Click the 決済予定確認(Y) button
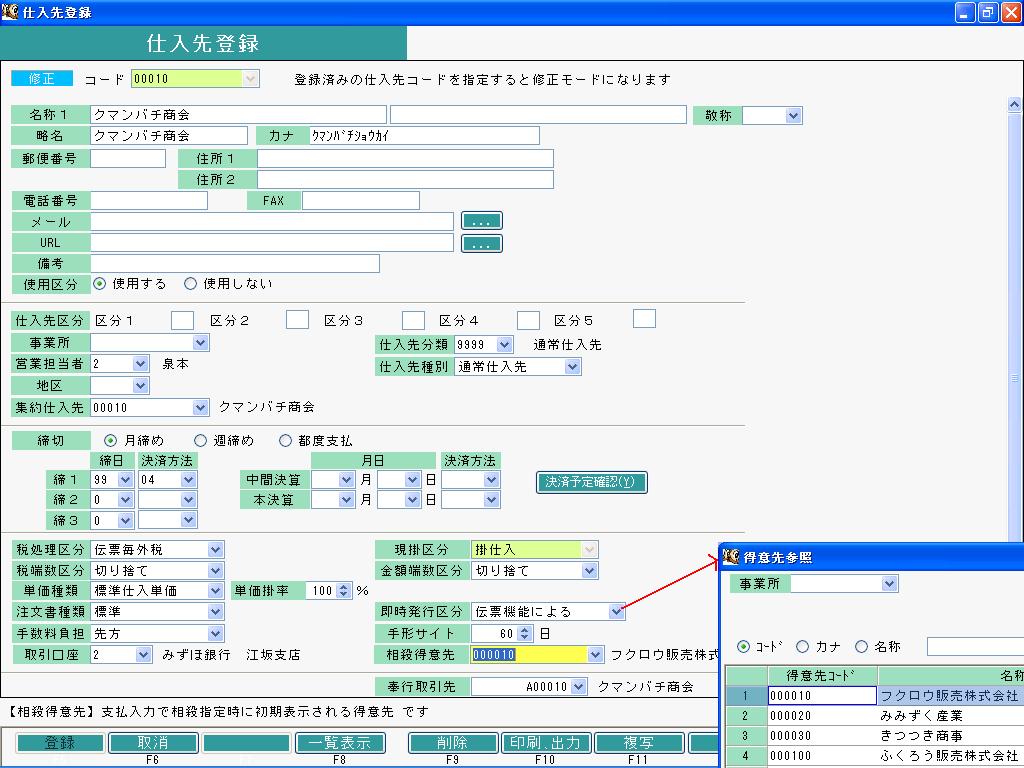 591,482
